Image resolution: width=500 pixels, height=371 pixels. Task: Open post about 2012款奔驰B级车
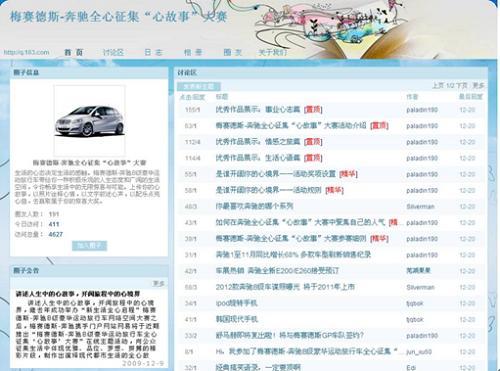285,287
